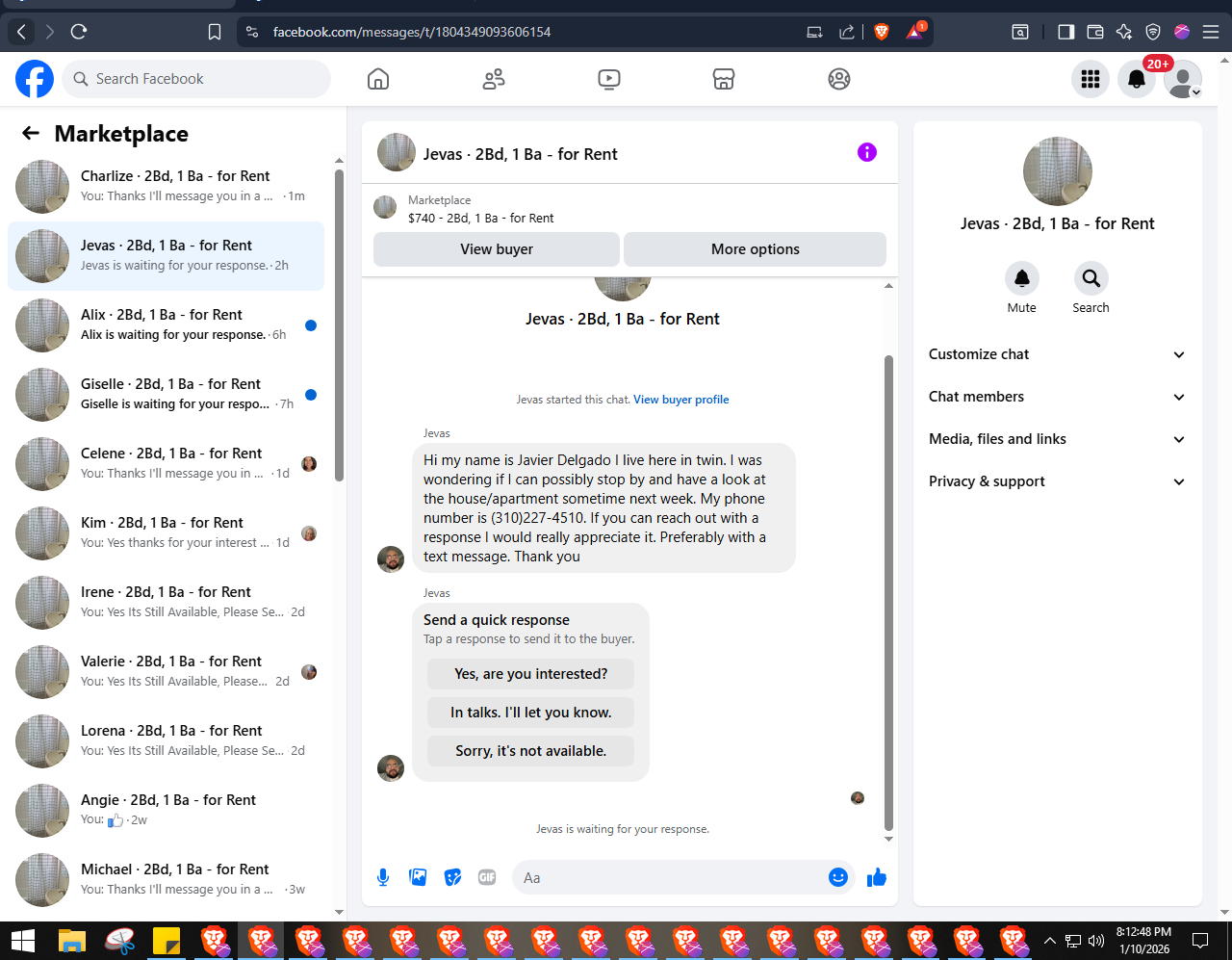
Task: Open the Giselle conversation
Action: 166,395
